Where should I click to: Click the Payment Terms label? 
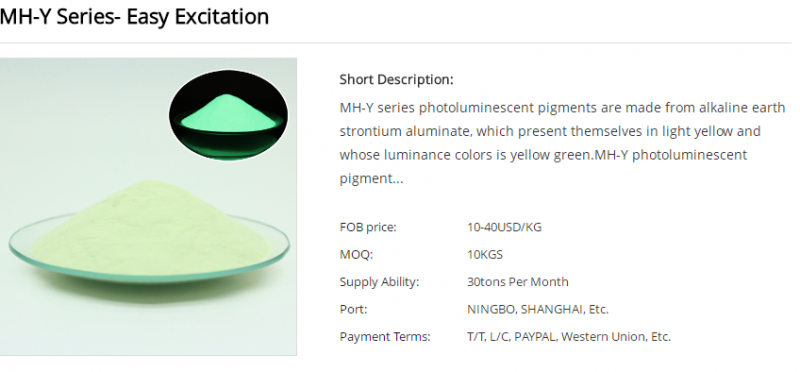click(x=385, y=337)
